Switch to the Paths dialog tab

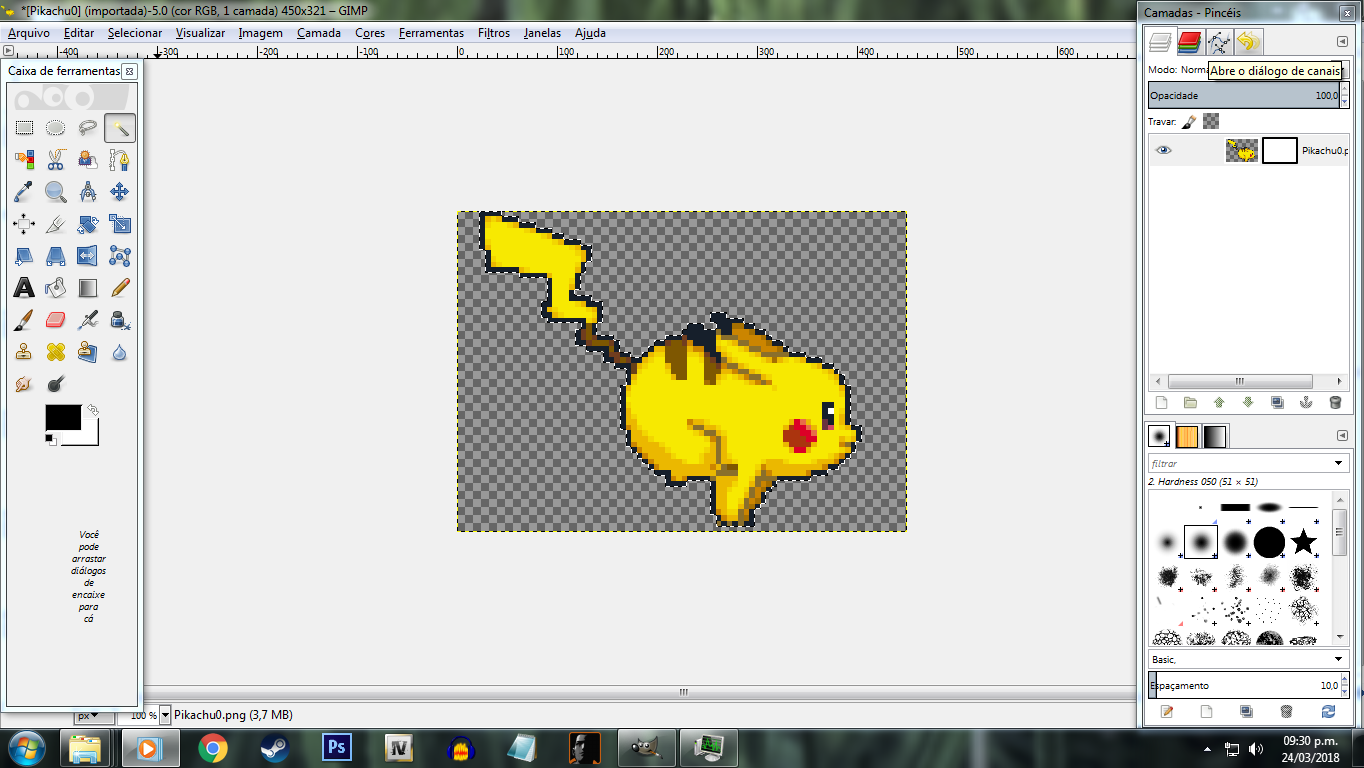(x=1218, y=42)
